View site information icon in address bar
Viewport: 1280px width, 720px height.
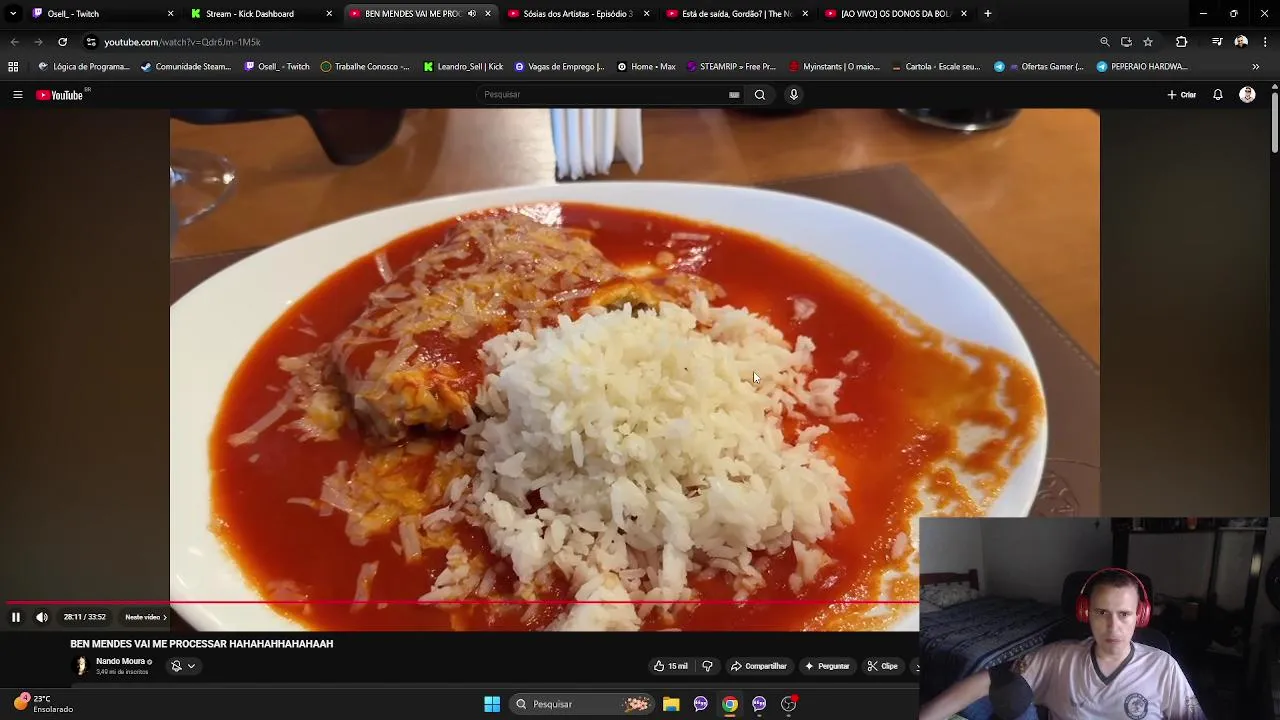[91, 42]
